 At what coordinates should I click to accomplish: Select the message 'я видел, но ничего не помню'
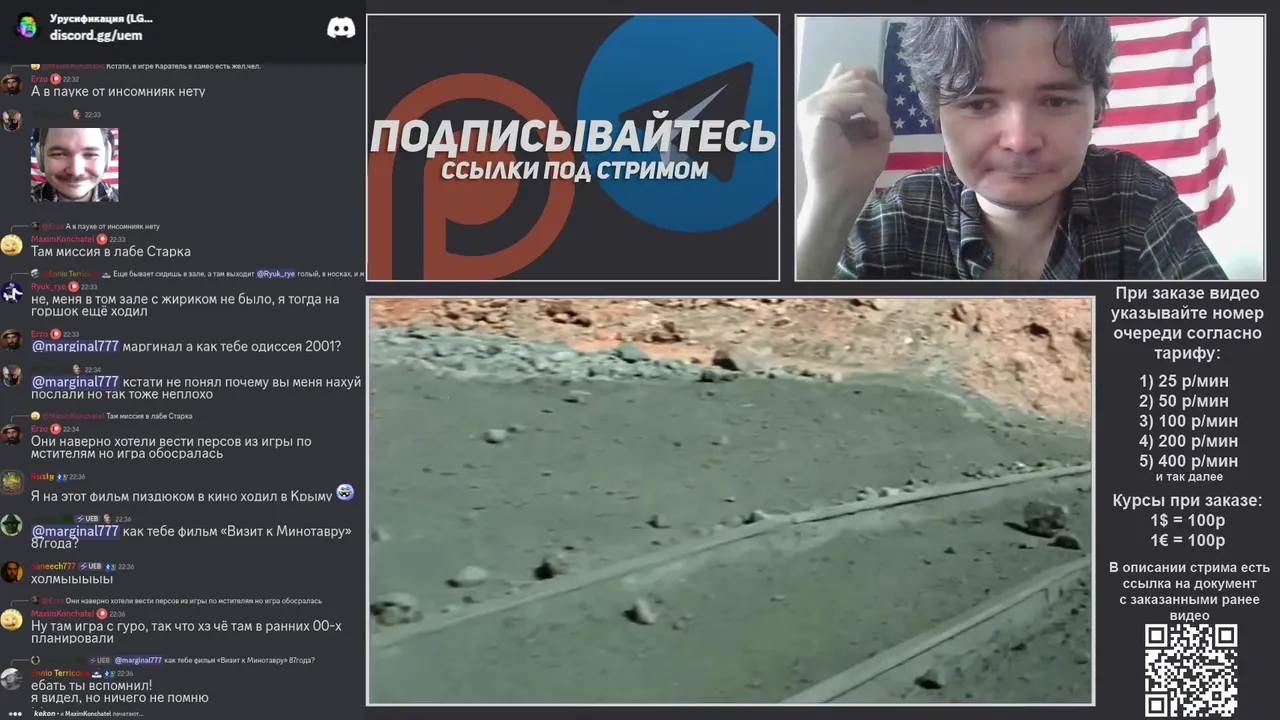point(120,698)
